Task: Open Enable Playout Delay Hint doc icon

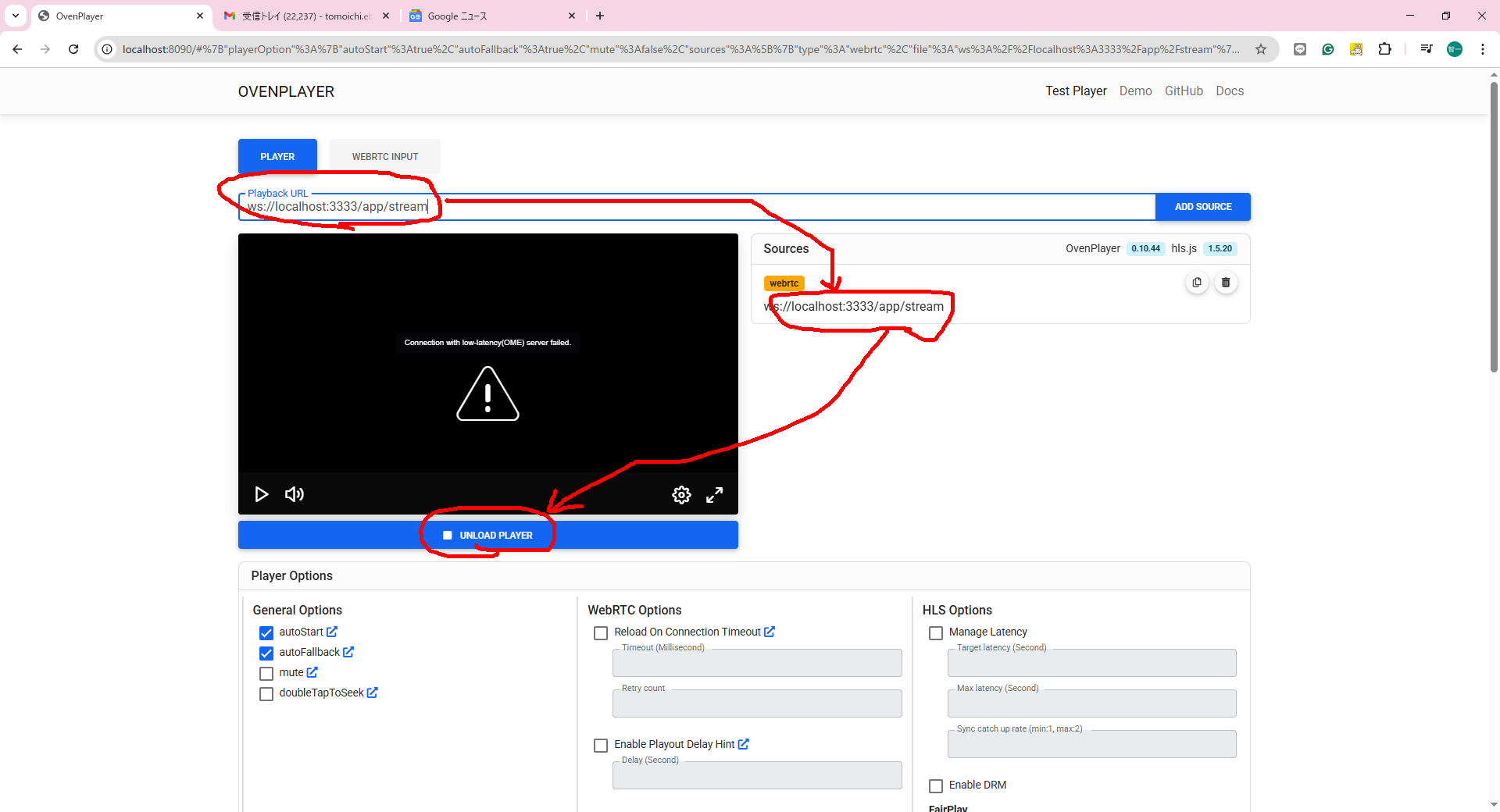Action: click(x=744, y=744)
